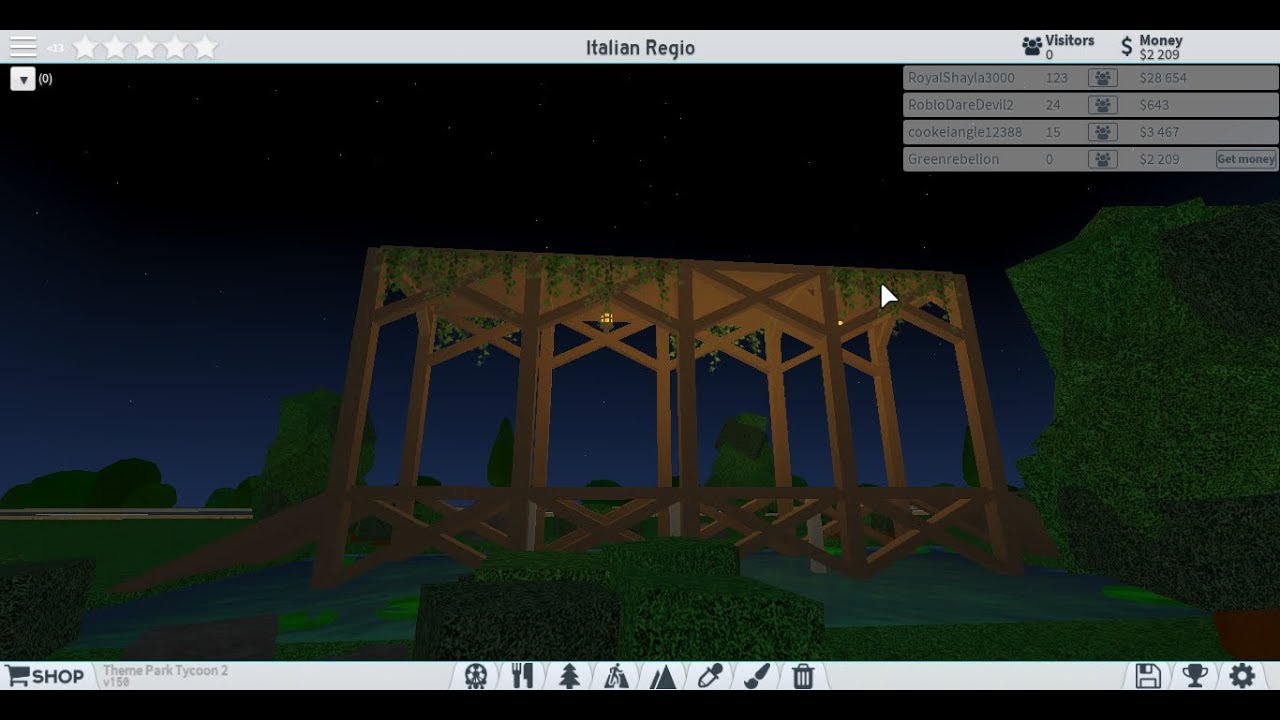Open the Roblox hamburger menu
The height and width of the screenshot is (720, 1280).
tap(23, 47)
